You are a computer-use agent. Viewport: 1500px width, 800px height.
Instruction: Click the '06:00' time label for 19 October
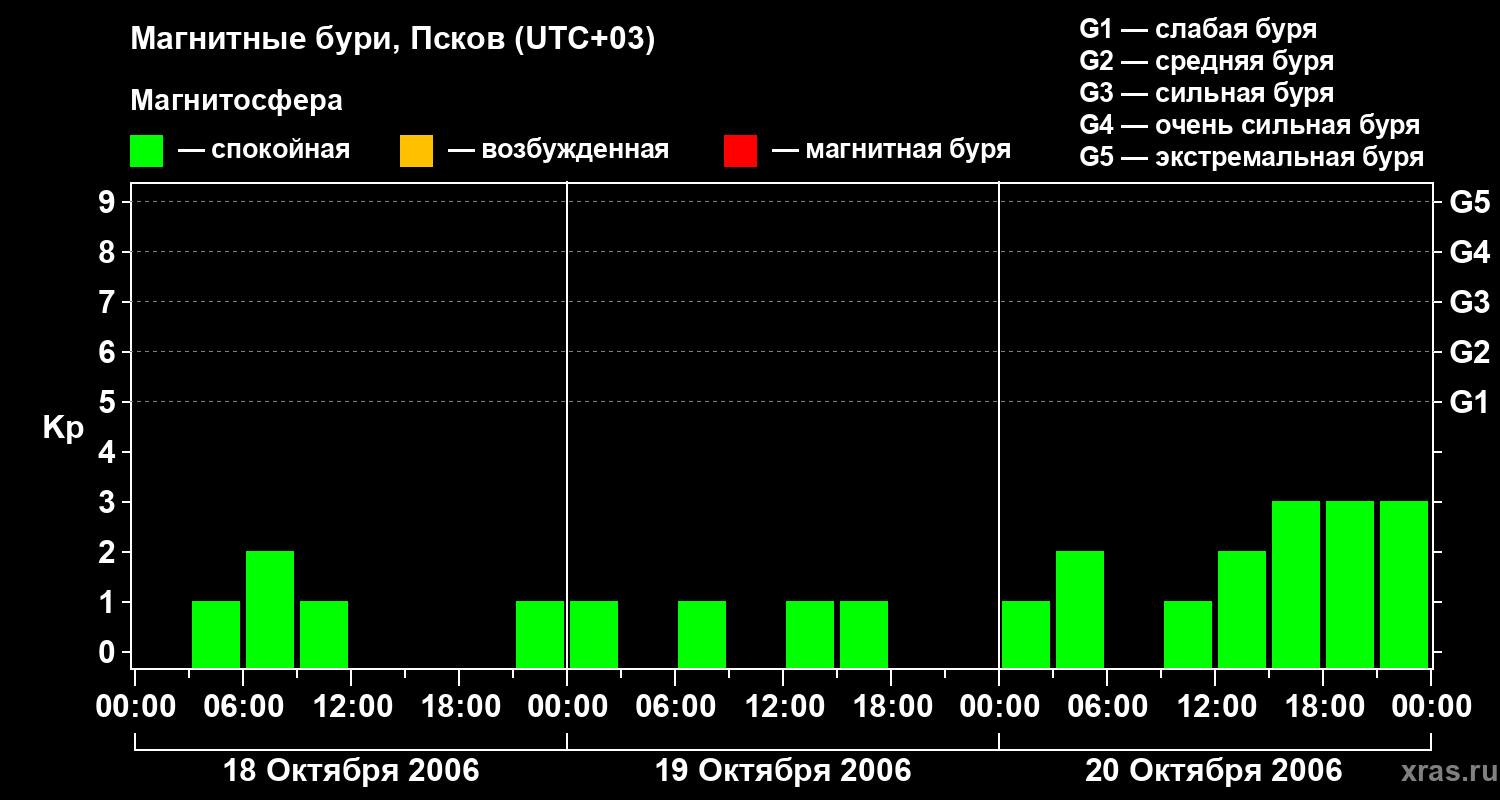click(x=675, y=707)
